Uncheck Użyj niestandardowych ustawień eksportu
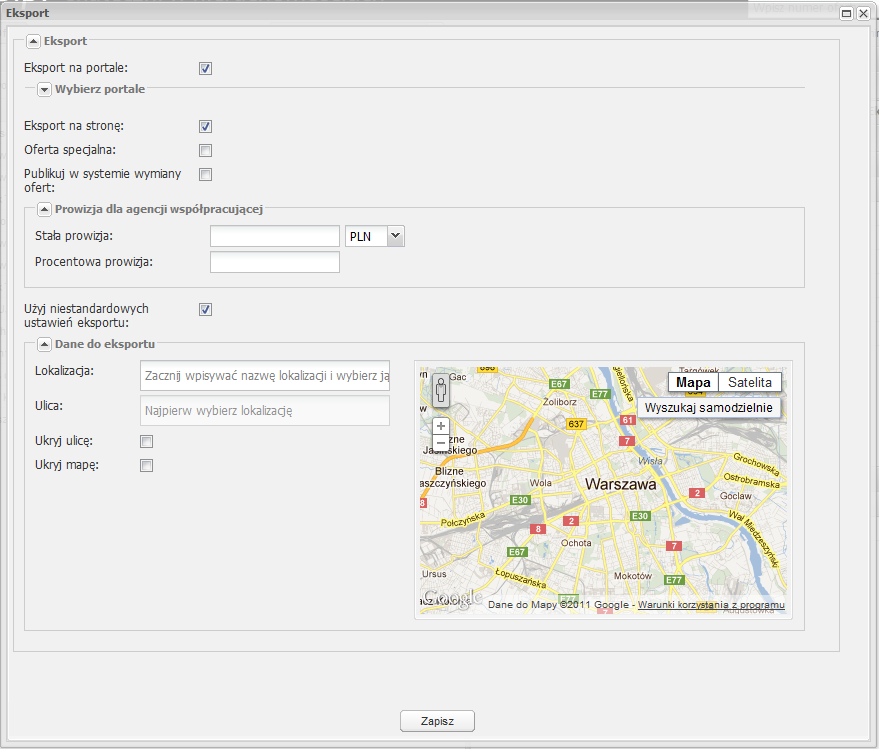The image size is (879, 749). (205, 309)
